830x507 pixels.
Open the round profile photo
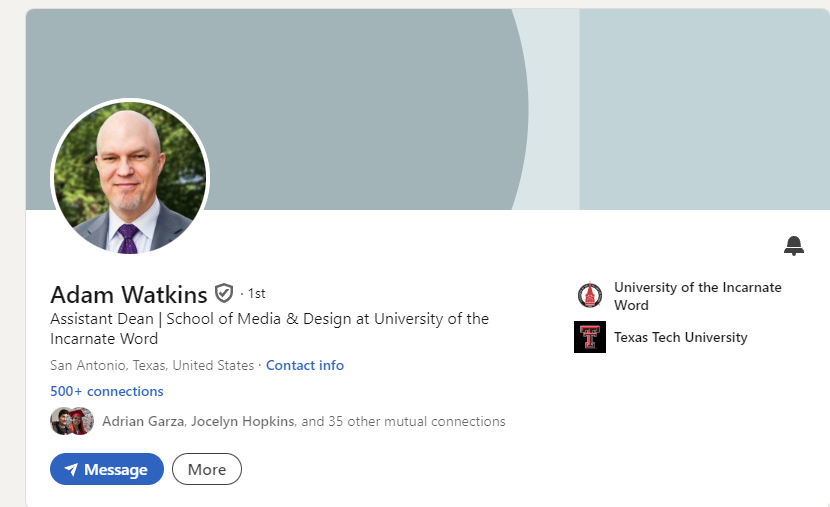[130, 178]
